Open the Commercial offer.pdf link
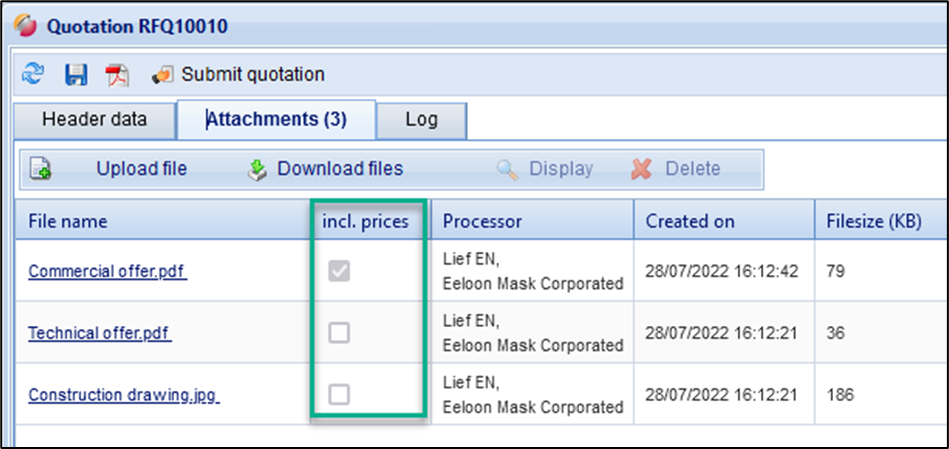The height and width of the screenshot is (449, 949). coord(108,272)
